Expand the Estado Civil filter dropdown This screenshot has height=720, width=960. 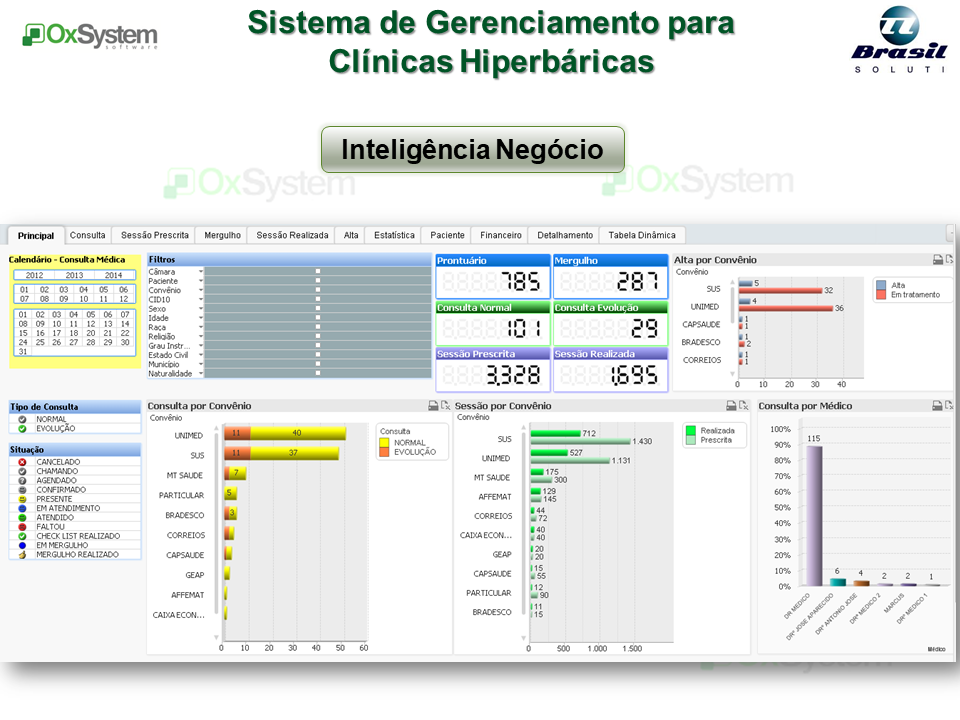(201, 354)
